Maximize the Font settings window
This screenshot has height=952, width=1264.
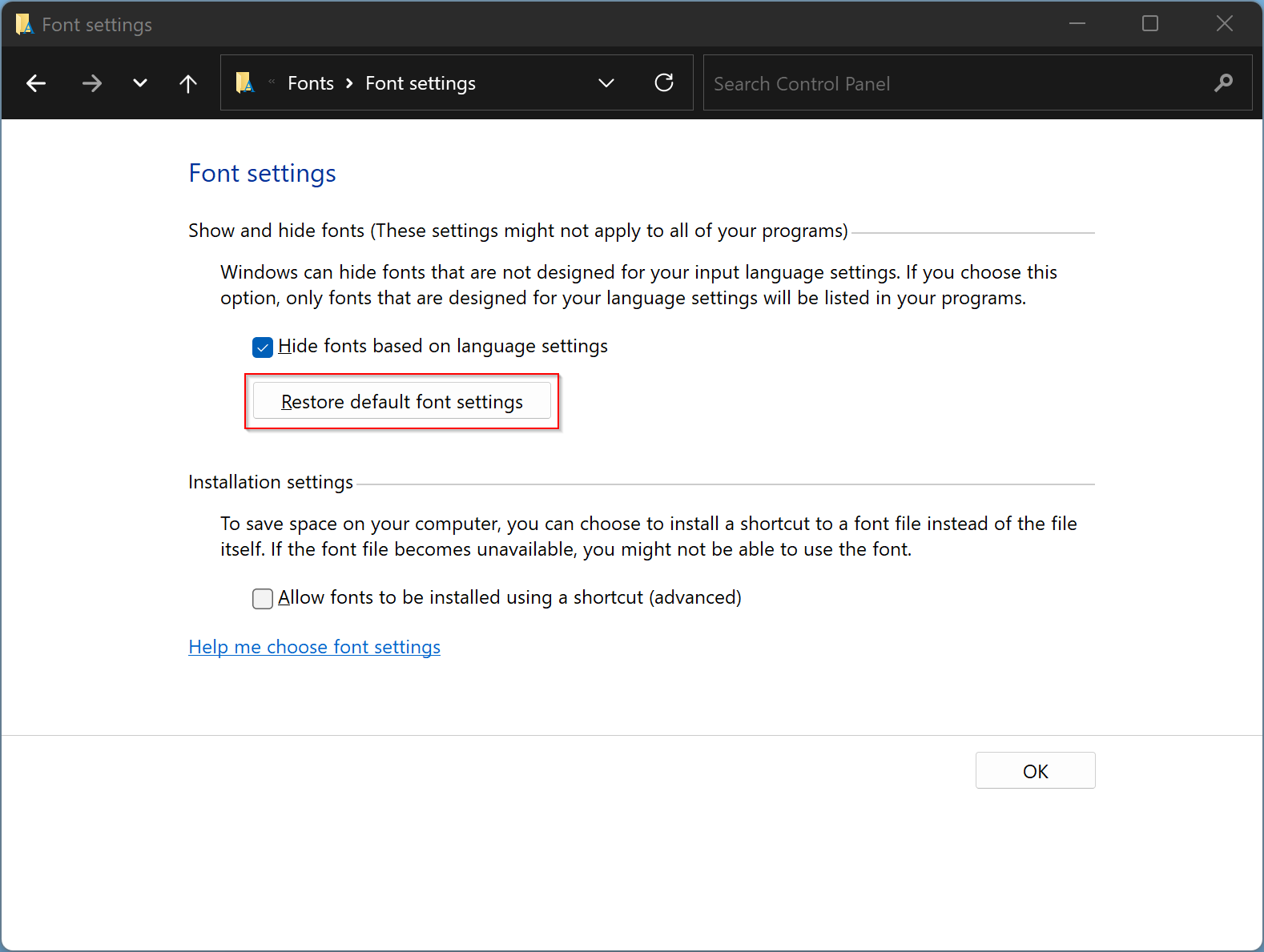[x=1150, y=23]
